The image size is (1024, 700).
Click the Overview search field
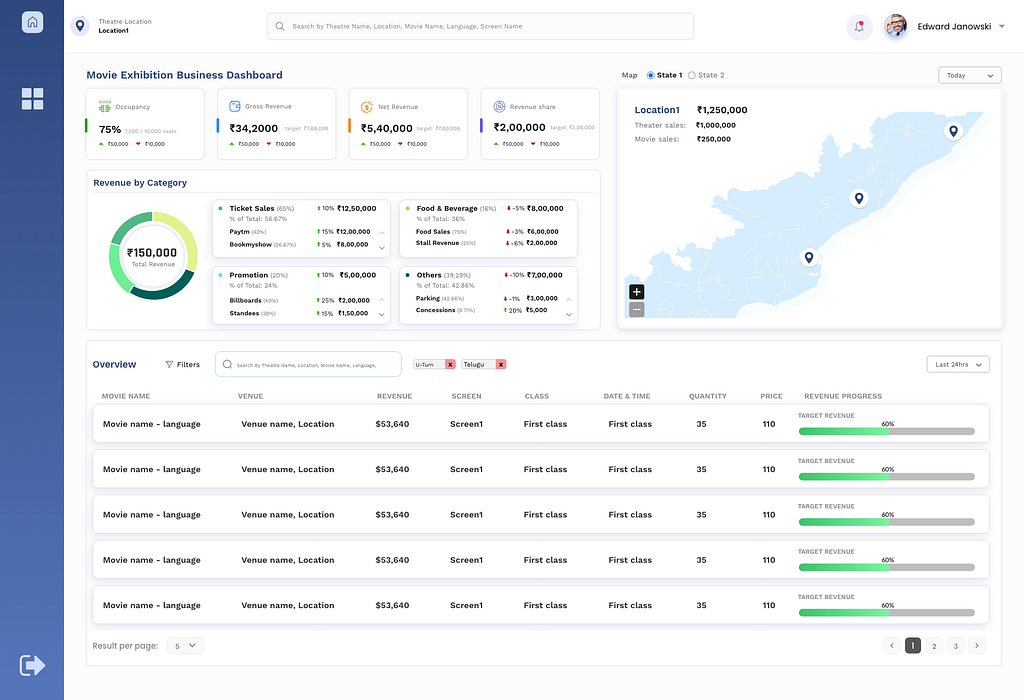(x=308, y=364)
